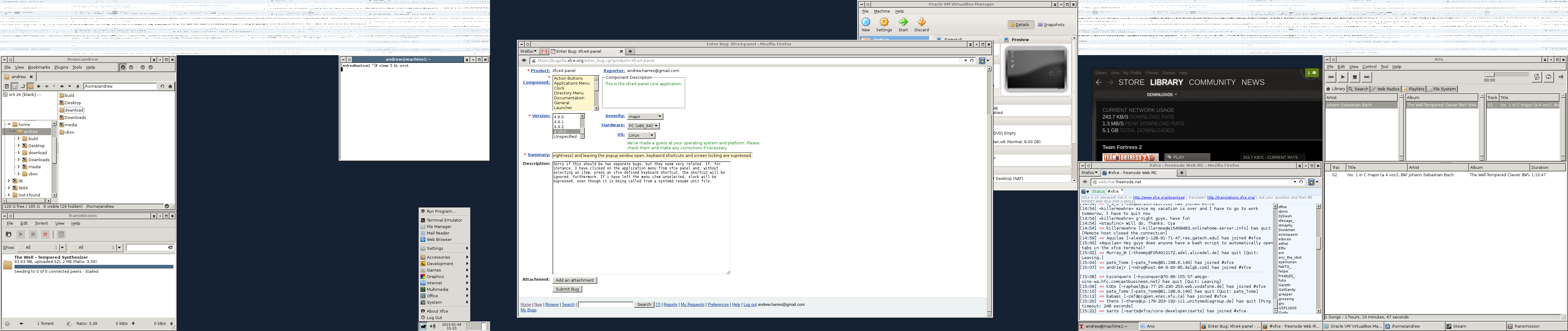1568x331 pixels.
Task: Open the Severity dropdown in Bugzilla form
Action: (x=645, y=116)
